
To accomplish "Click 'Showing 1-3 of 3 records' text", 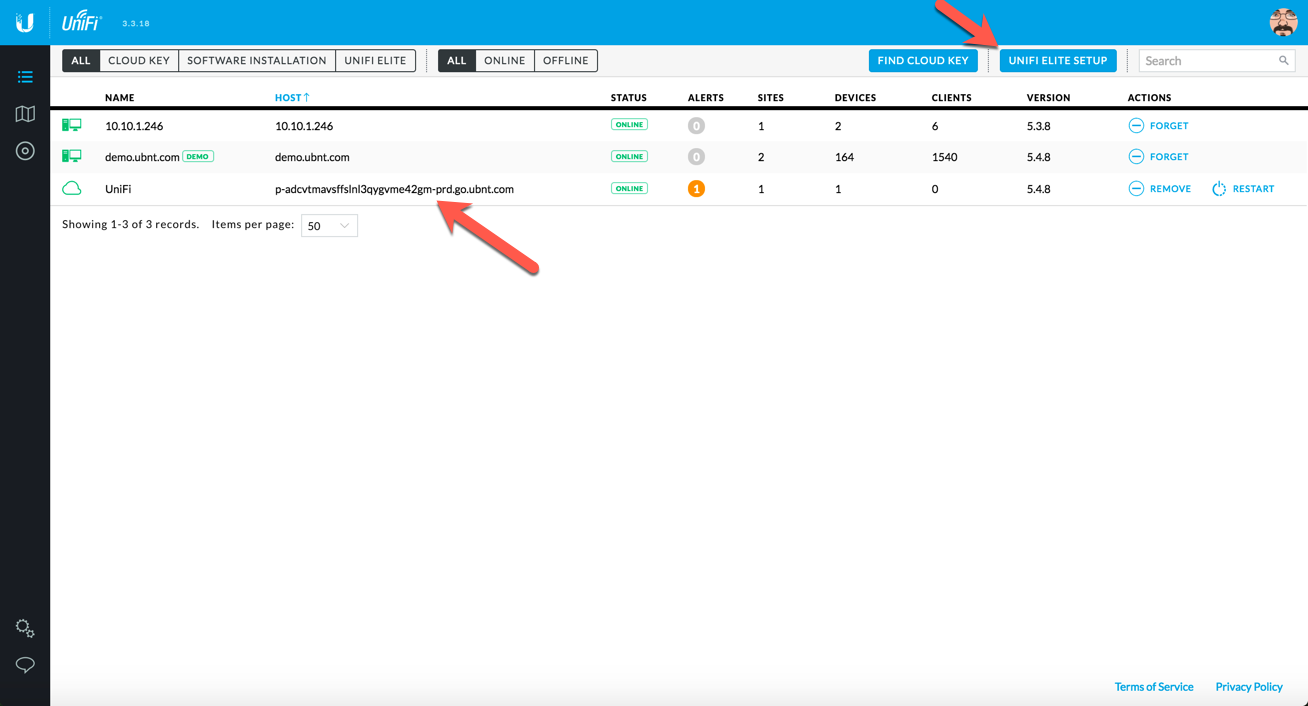I will (131, 224).
